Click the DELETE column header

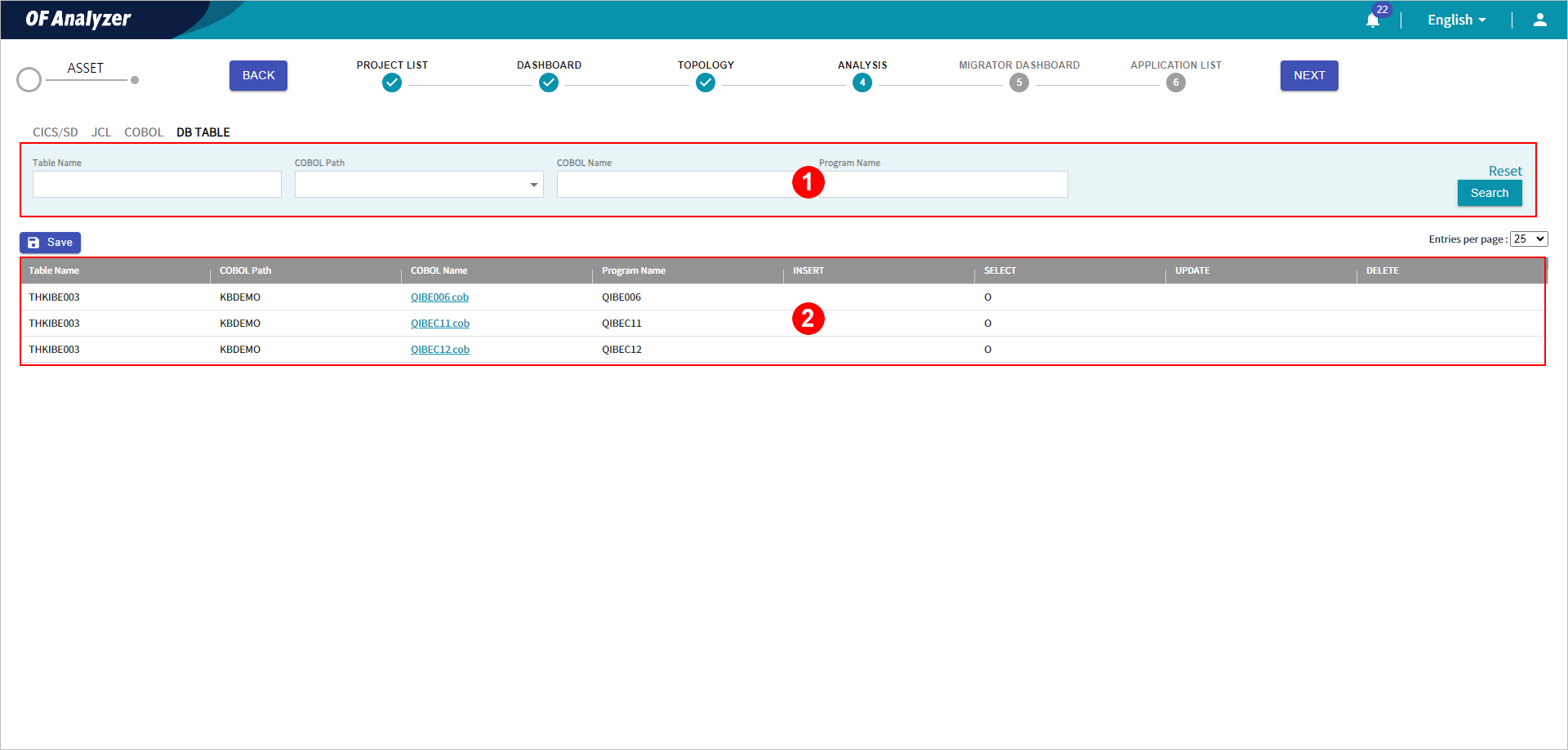pyautogui.click(x=1382, y=270)
